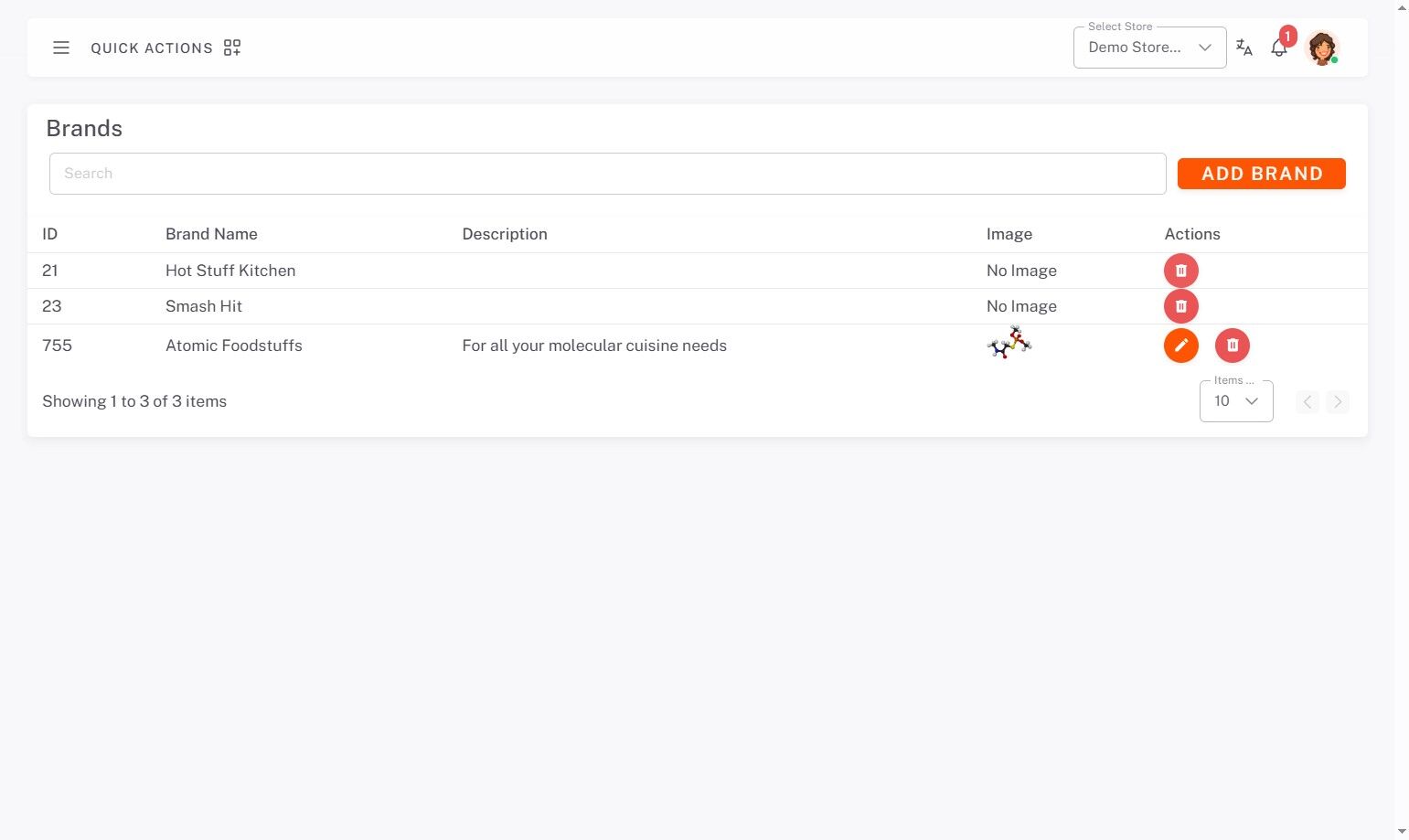Image resolution: width=1409 pixels, height=840 pixels.
Task: Delete the Atomic Foodstuffs brand
Action: 1232,346
